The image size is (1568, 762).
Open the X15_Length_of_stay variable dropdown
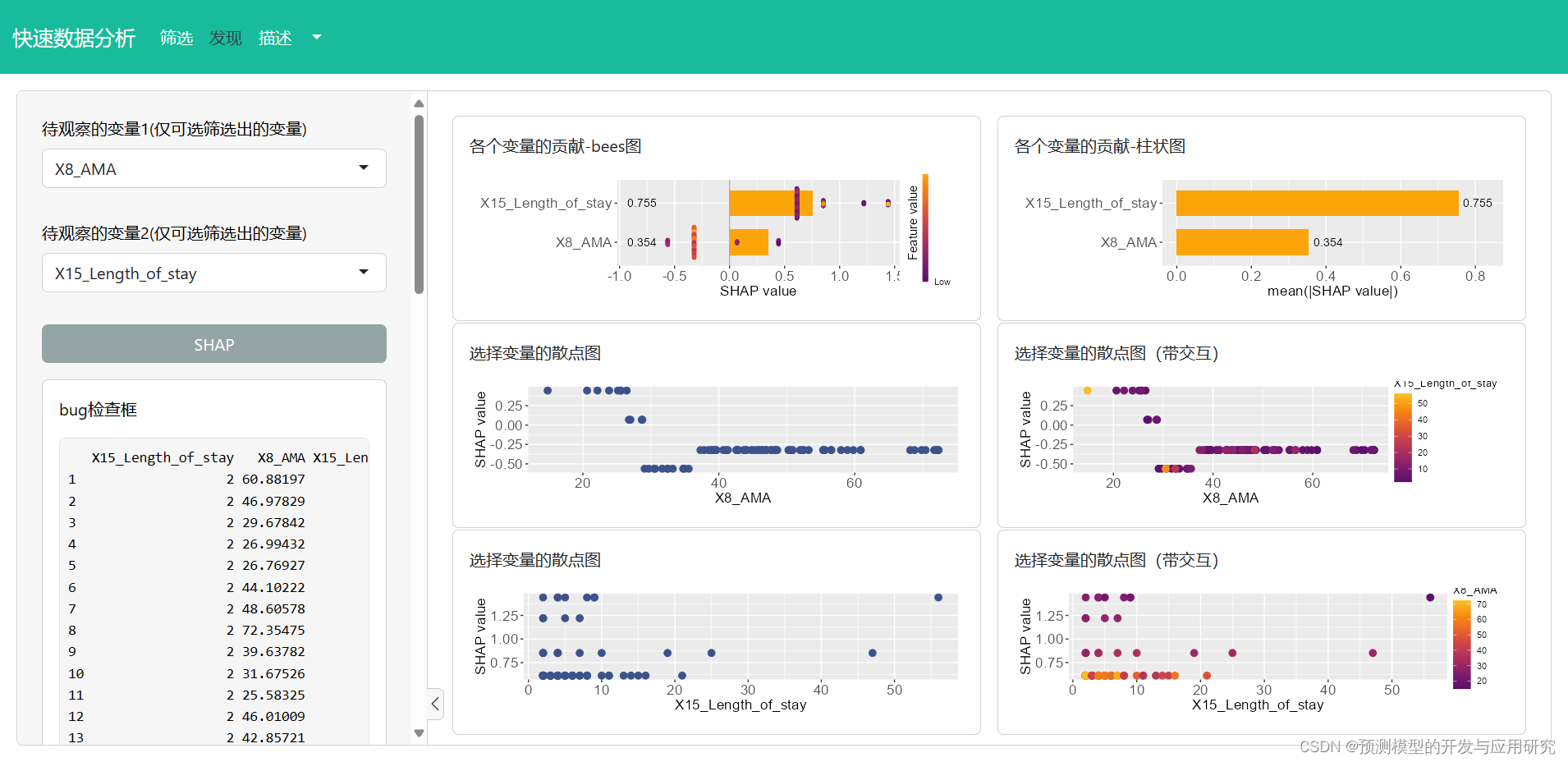214,273
